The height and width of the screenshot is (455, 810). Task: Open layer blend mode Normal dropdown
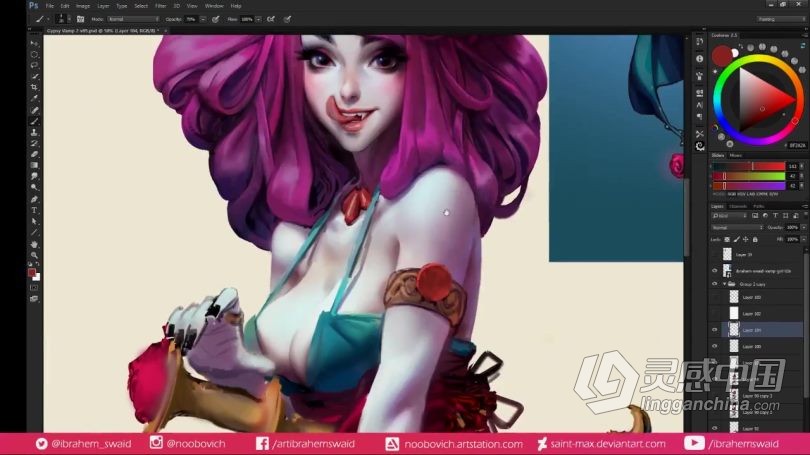737,227
